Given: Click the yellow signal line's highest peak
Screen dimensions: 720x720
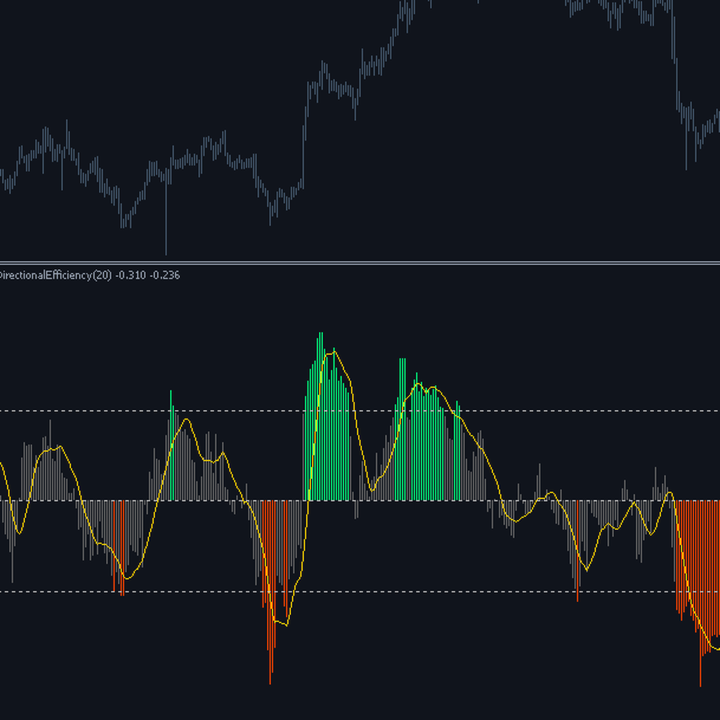Looking at the screenshot, I should pyautogui.click(x=334, y=352).
